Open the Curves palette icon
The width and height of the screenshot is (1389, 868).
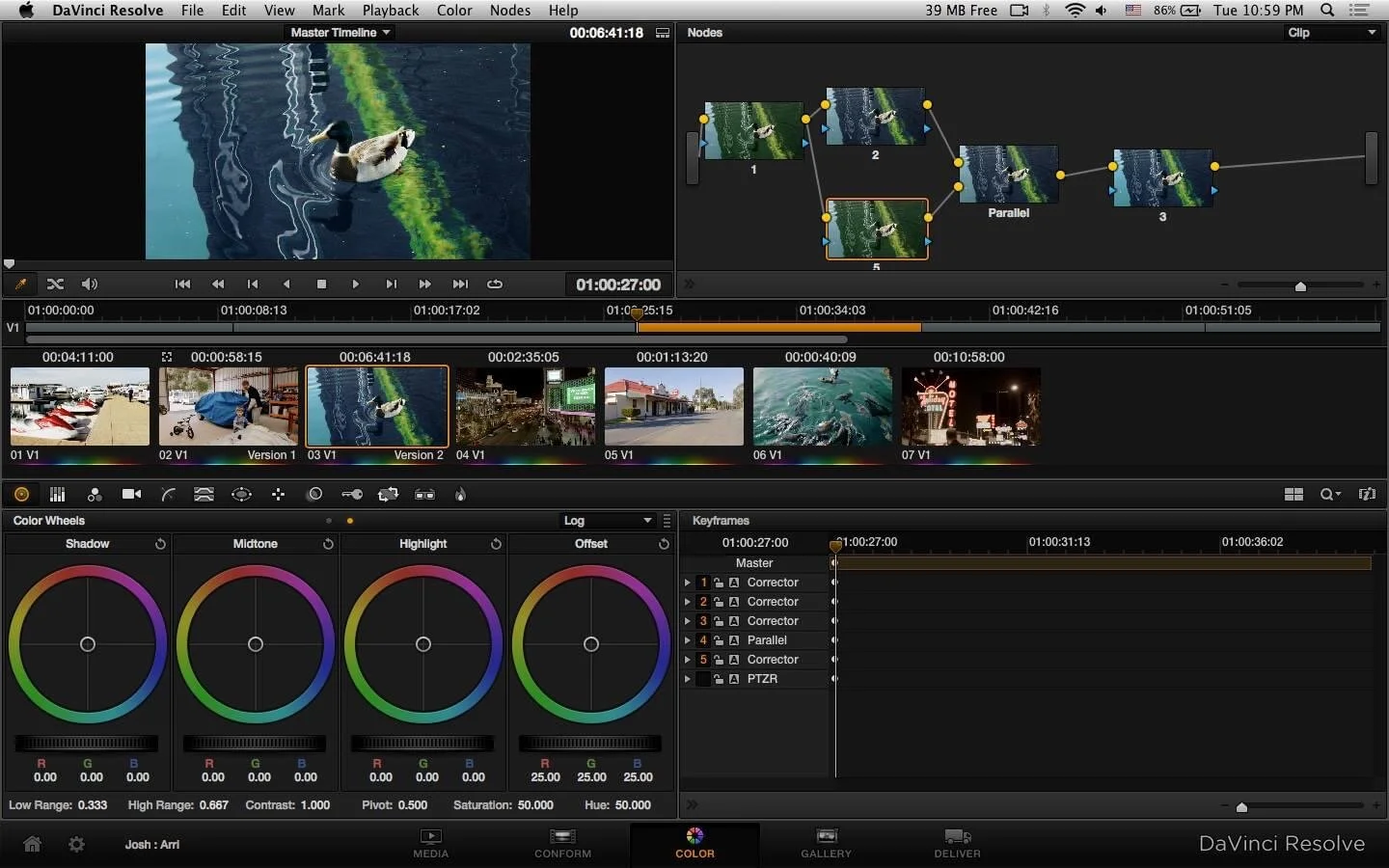click(x=168, y=495)
